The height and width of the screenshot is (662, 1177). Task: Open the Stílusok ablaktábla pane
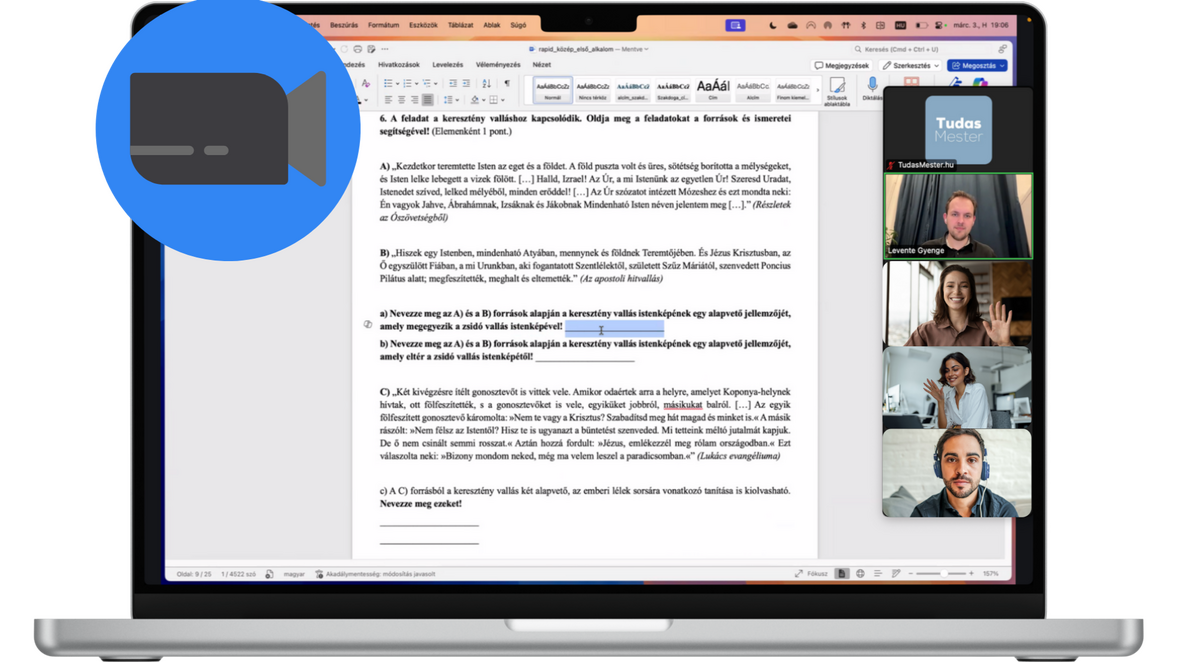pyautogui.click(x=837, y=90)
